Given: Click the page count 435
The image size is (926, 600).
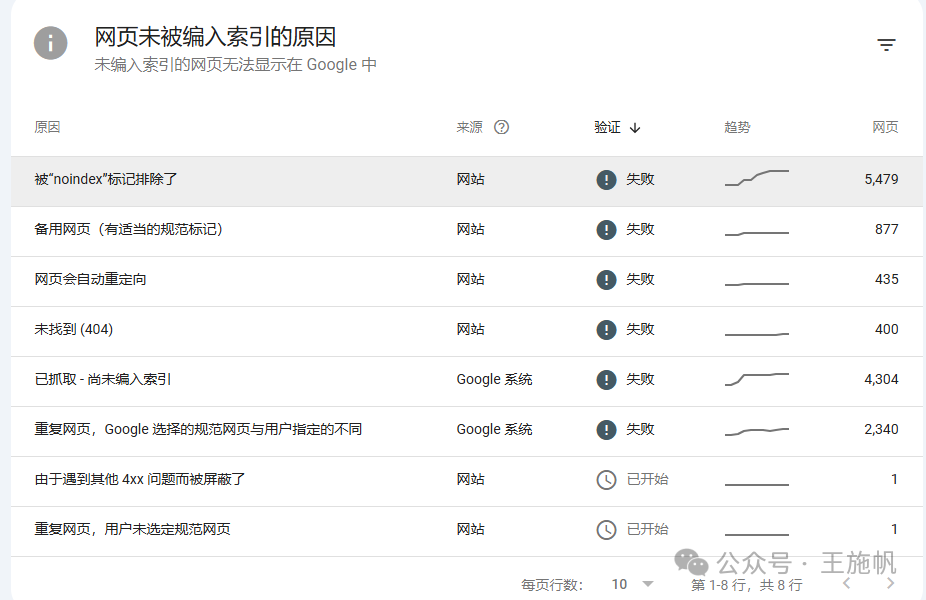Looking at the screenshot, I should 886,279.
